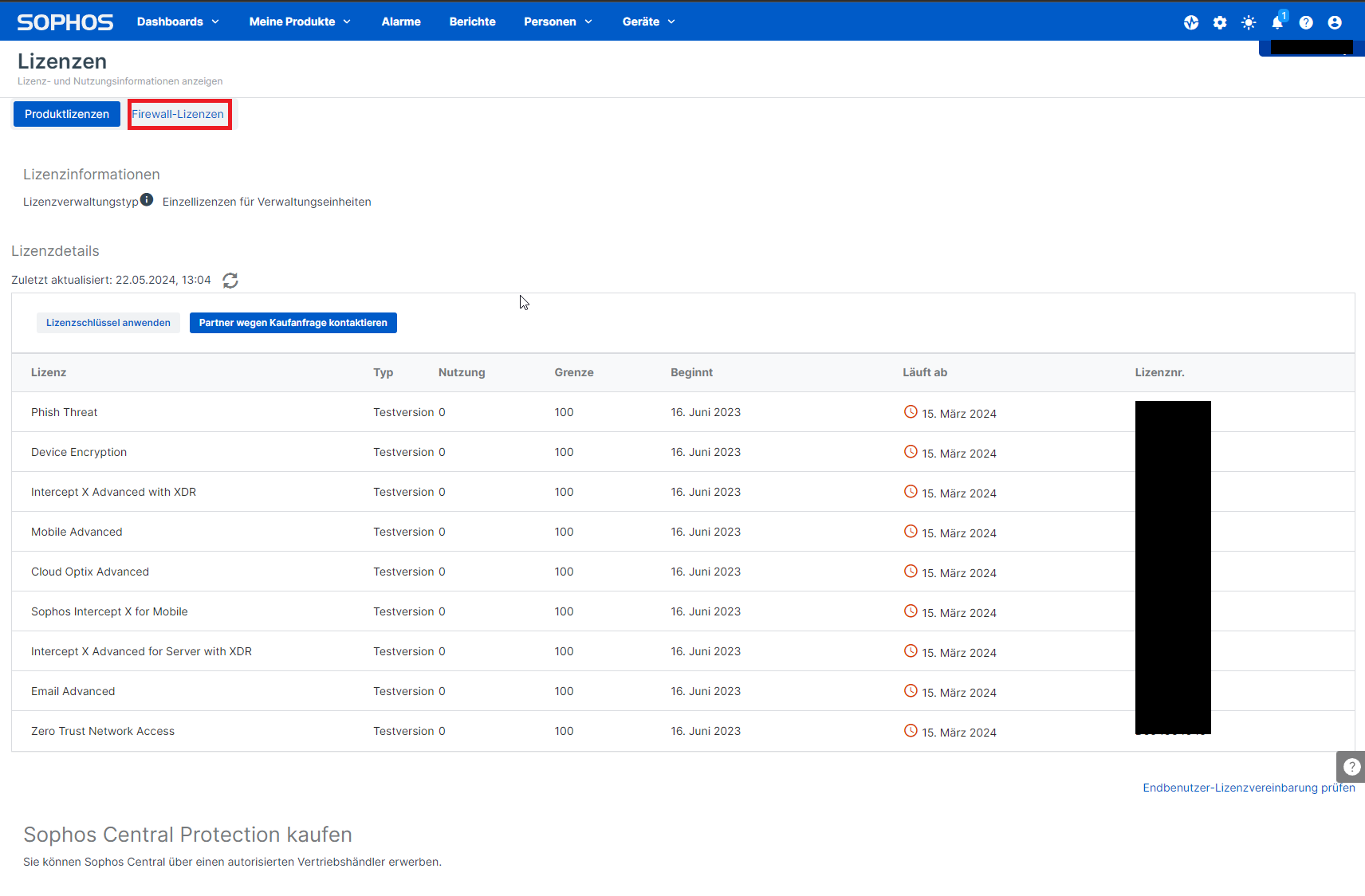Open Endbenutzer-Lizenzvereinbarung prüfen link

[x=1249, y=788]
